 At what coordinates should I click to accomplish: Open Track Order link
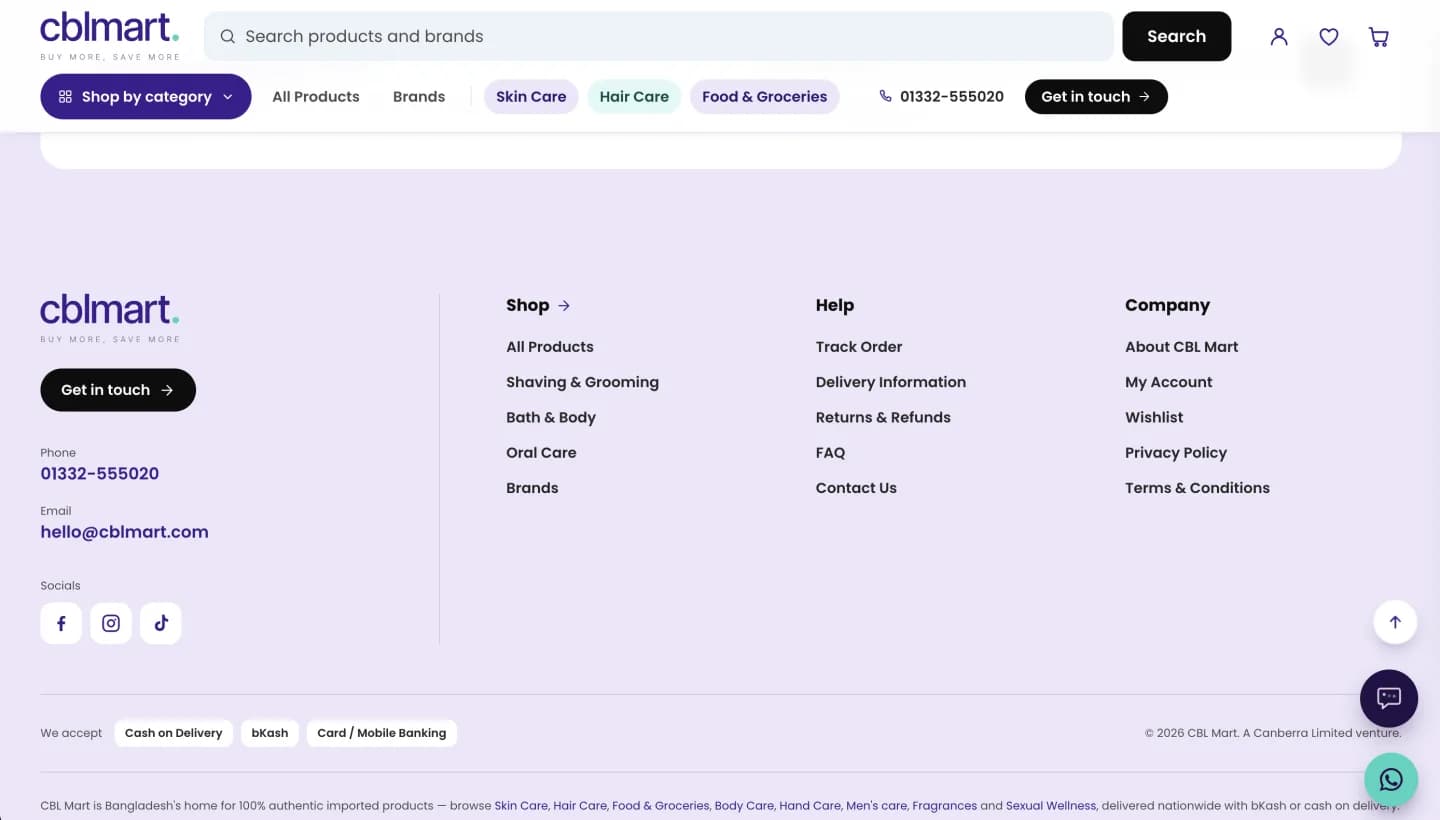(859, 347)
